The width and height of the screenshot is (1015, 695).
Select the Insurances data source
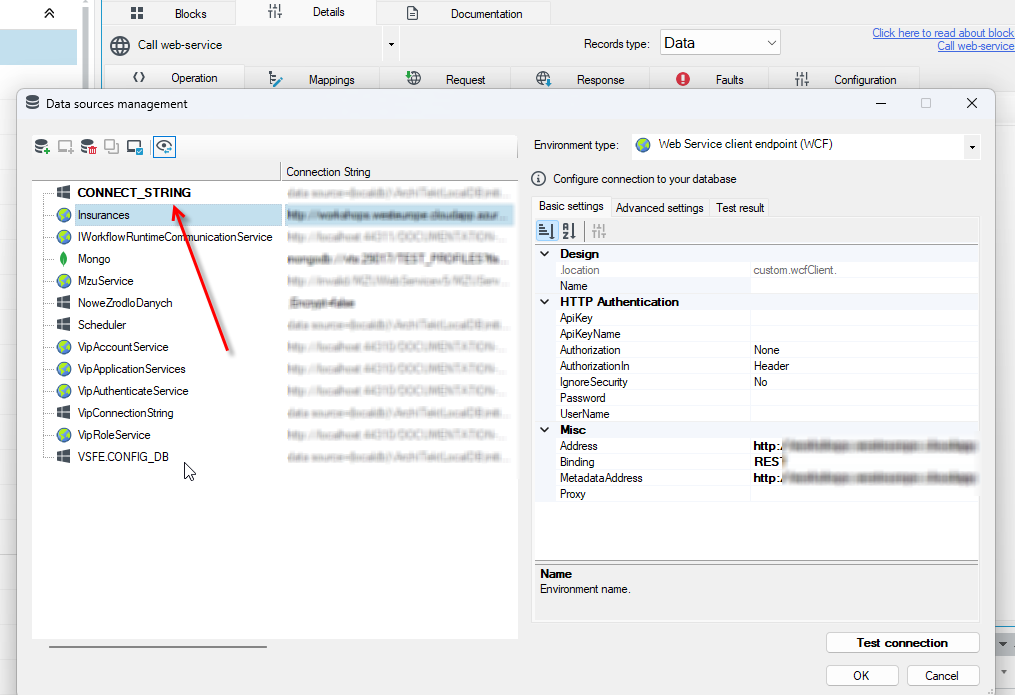click(x=104, y=215)
